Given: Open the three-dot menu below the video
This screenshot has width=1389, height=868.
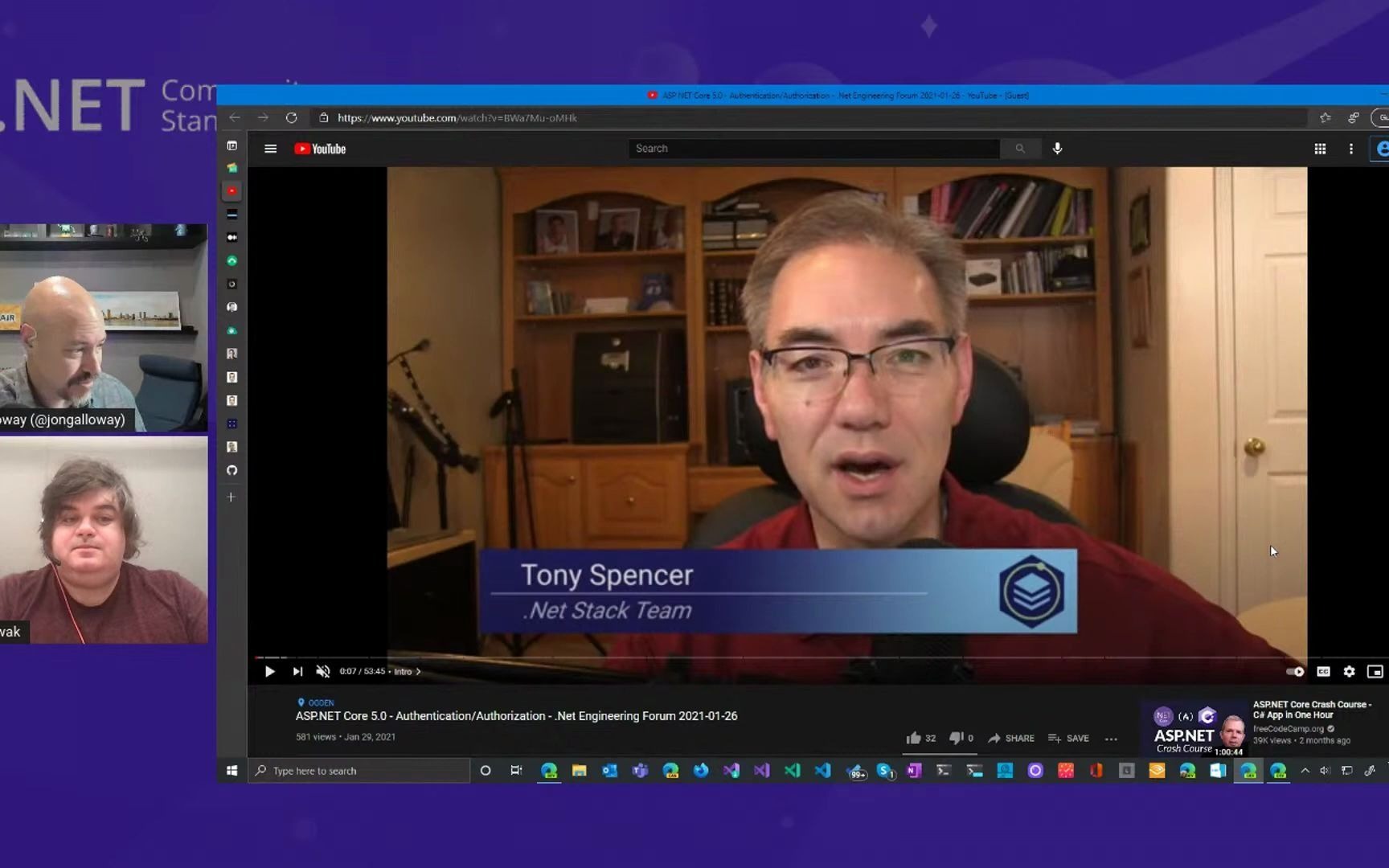Looking at the screenshot, I should pos(1111,738).
